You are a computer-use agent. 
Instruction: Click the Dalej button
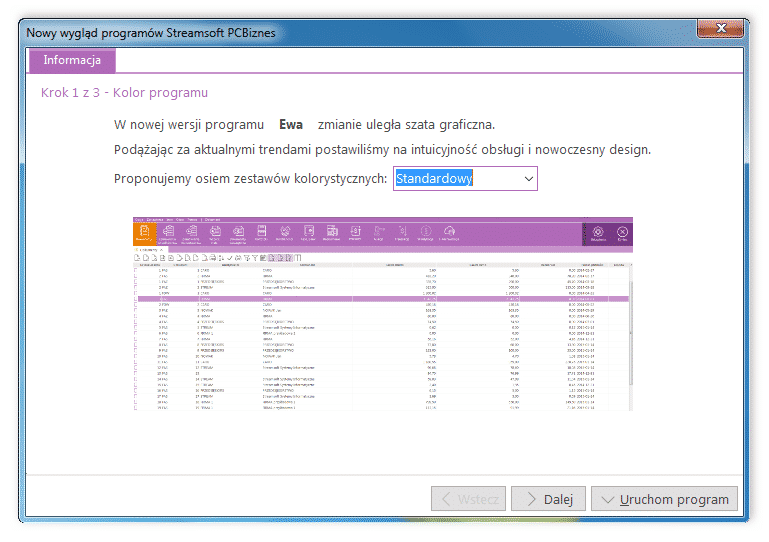coord(548,499)
